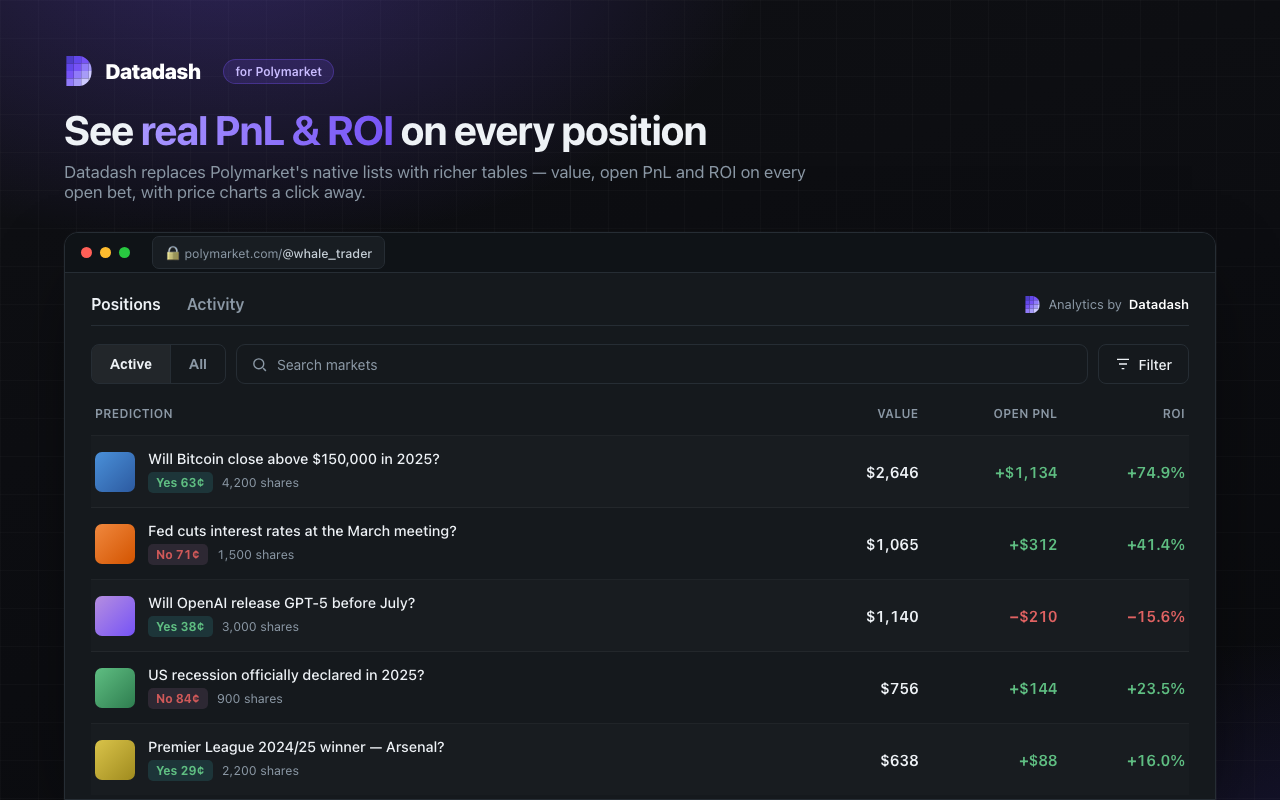Click the filter lines icon
The width and height of the screenshot is (1280, 800).
pyautogui.click(x=1123, y=364)
